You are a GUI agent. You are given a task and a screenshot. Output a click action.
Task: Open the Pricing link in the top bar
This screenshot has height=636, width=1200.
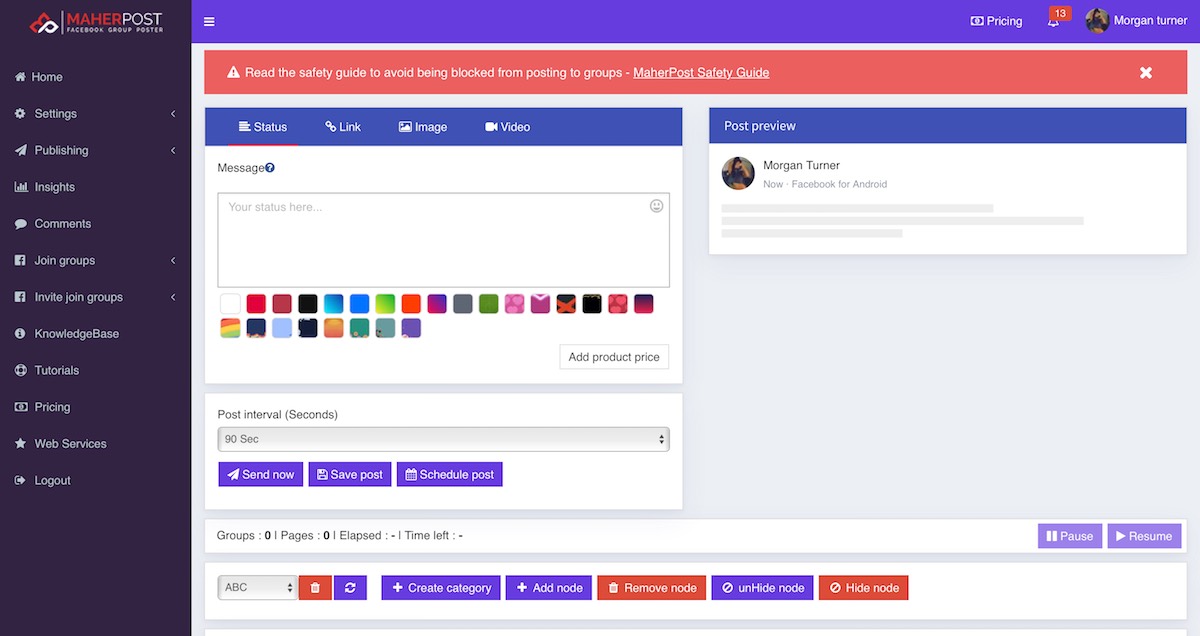pos(997,21)
